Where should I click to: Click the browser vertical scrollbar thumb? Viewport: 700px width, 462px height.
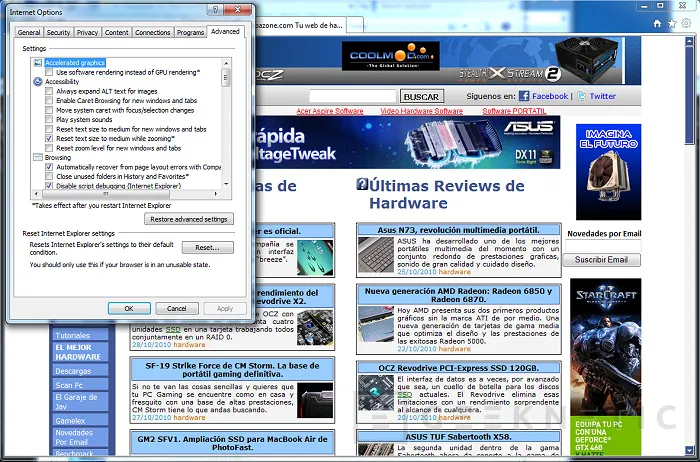click(x=690, y=95)
